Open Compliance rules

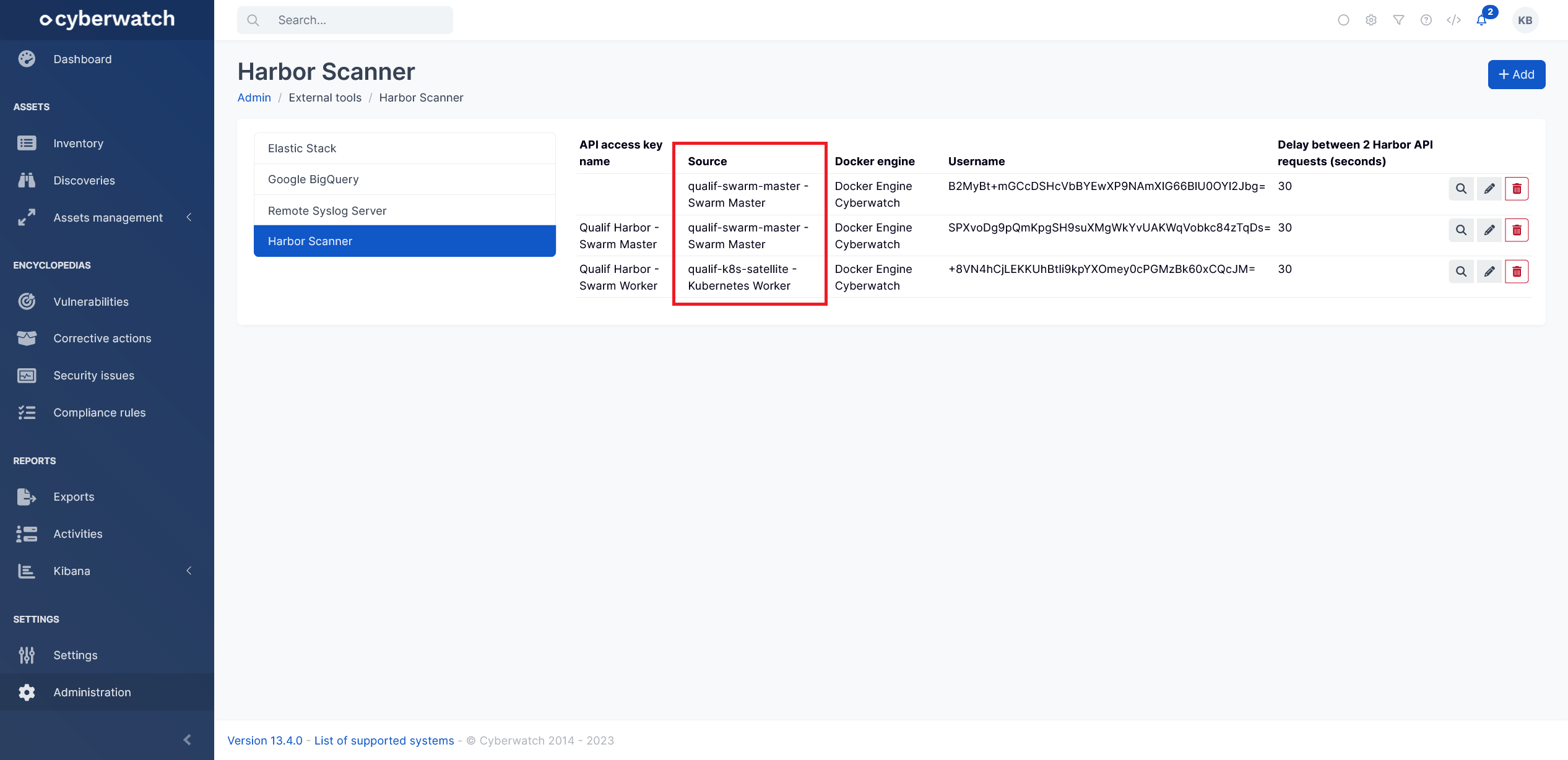(x=99, y=413)
